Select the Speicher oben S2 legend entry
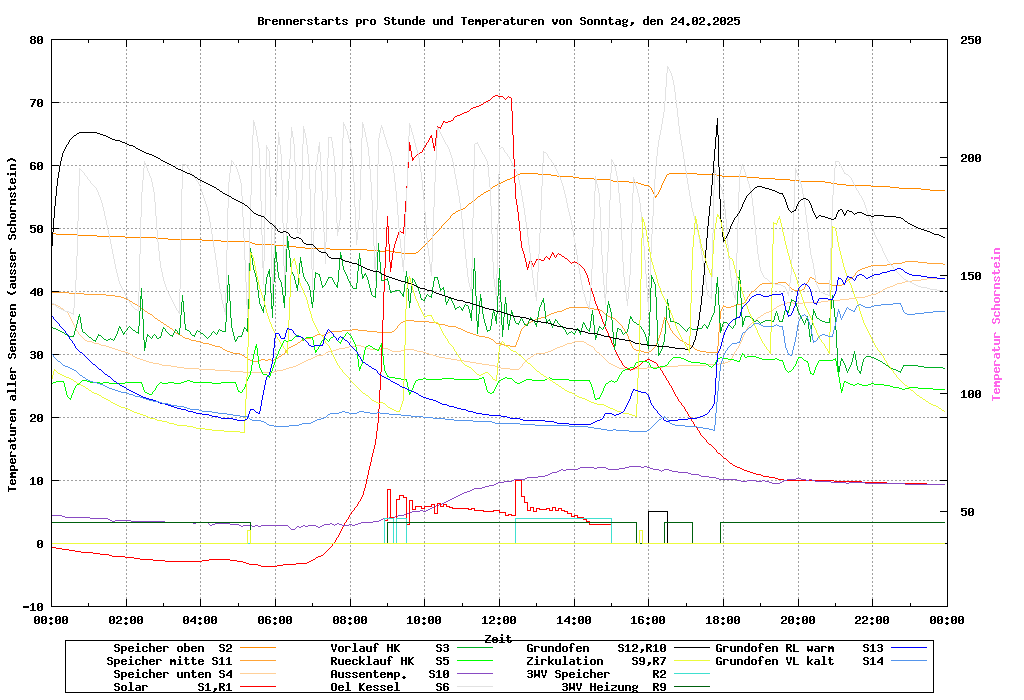1024x700 pixels. pos(172,648)
